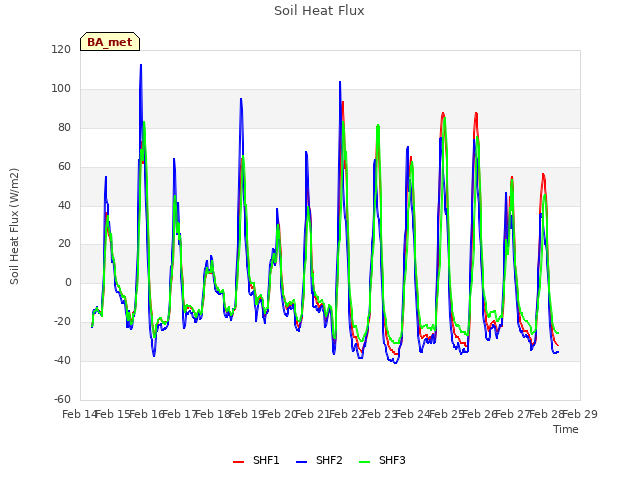
Task: Click the -60 y-axis tick label
Action: coord(62,399)
